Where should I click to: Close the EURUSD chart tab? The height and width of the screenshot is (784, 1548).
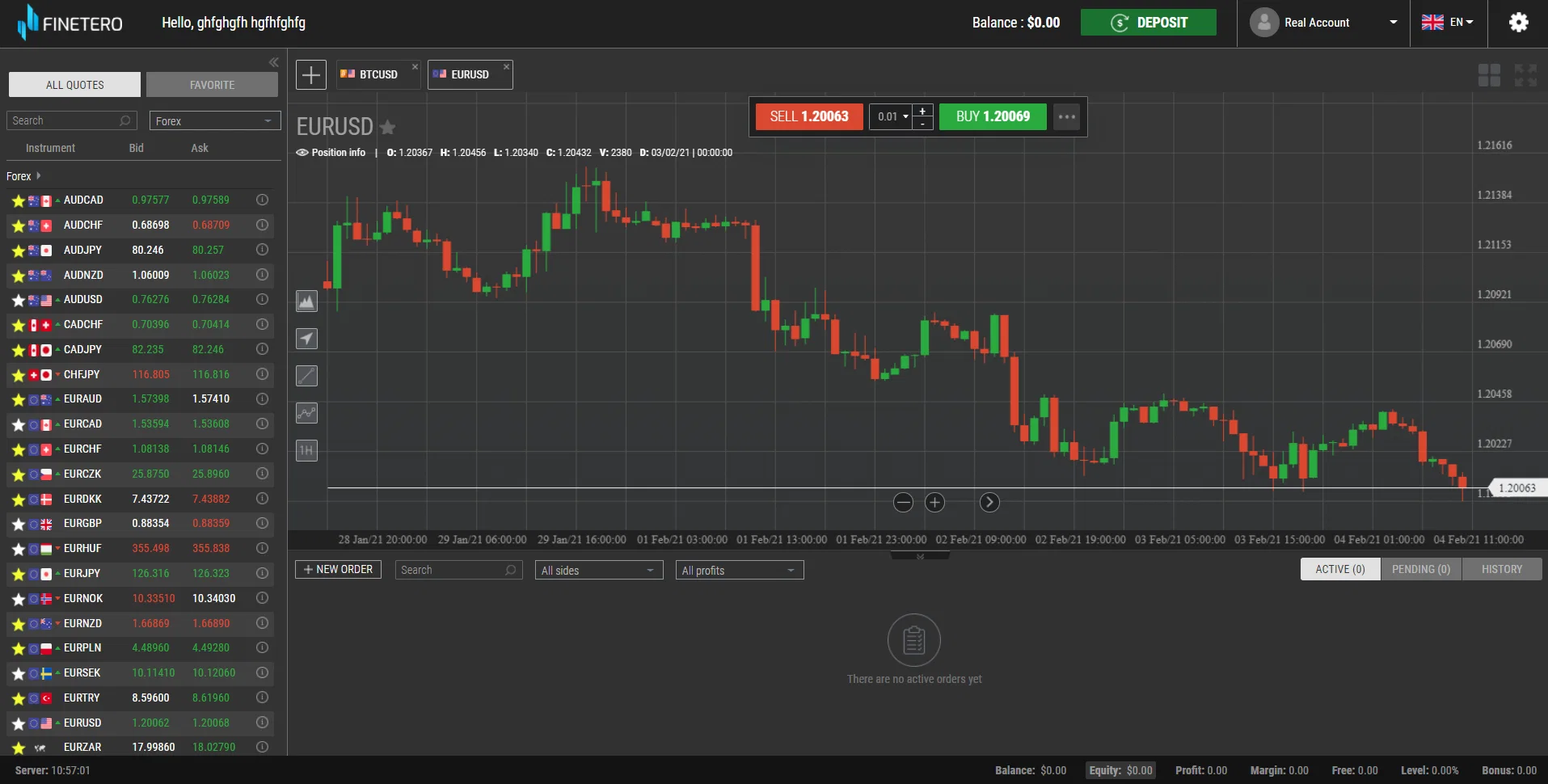[506, 67]
